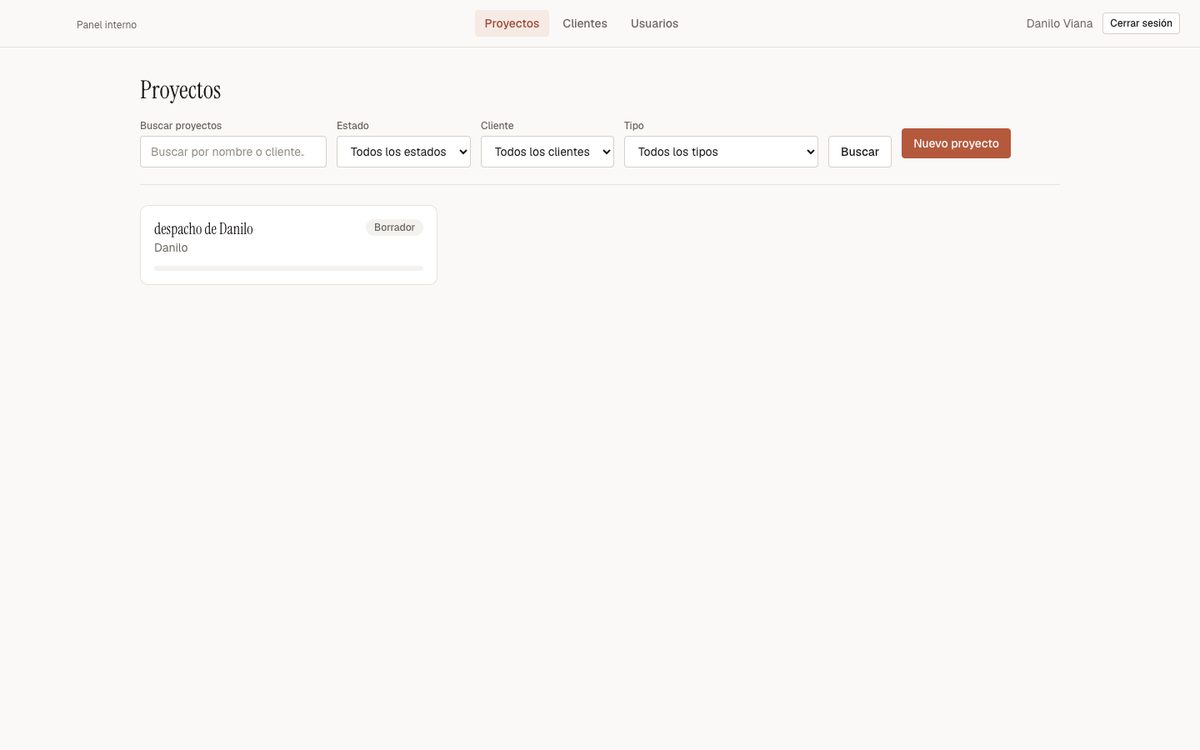Screen dimensions: 1200x750
Task: Click the Proyectos page heading
Action: click(x=180, y=89)
